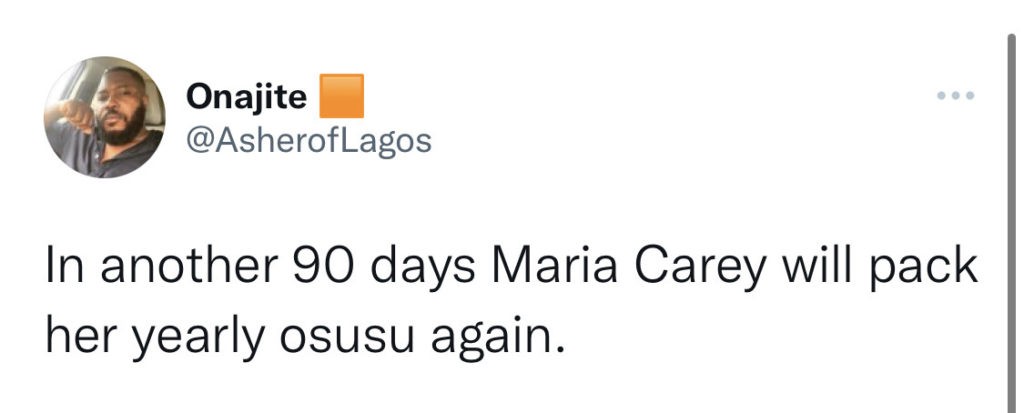Click the display name Onajite

coord(247,97)
